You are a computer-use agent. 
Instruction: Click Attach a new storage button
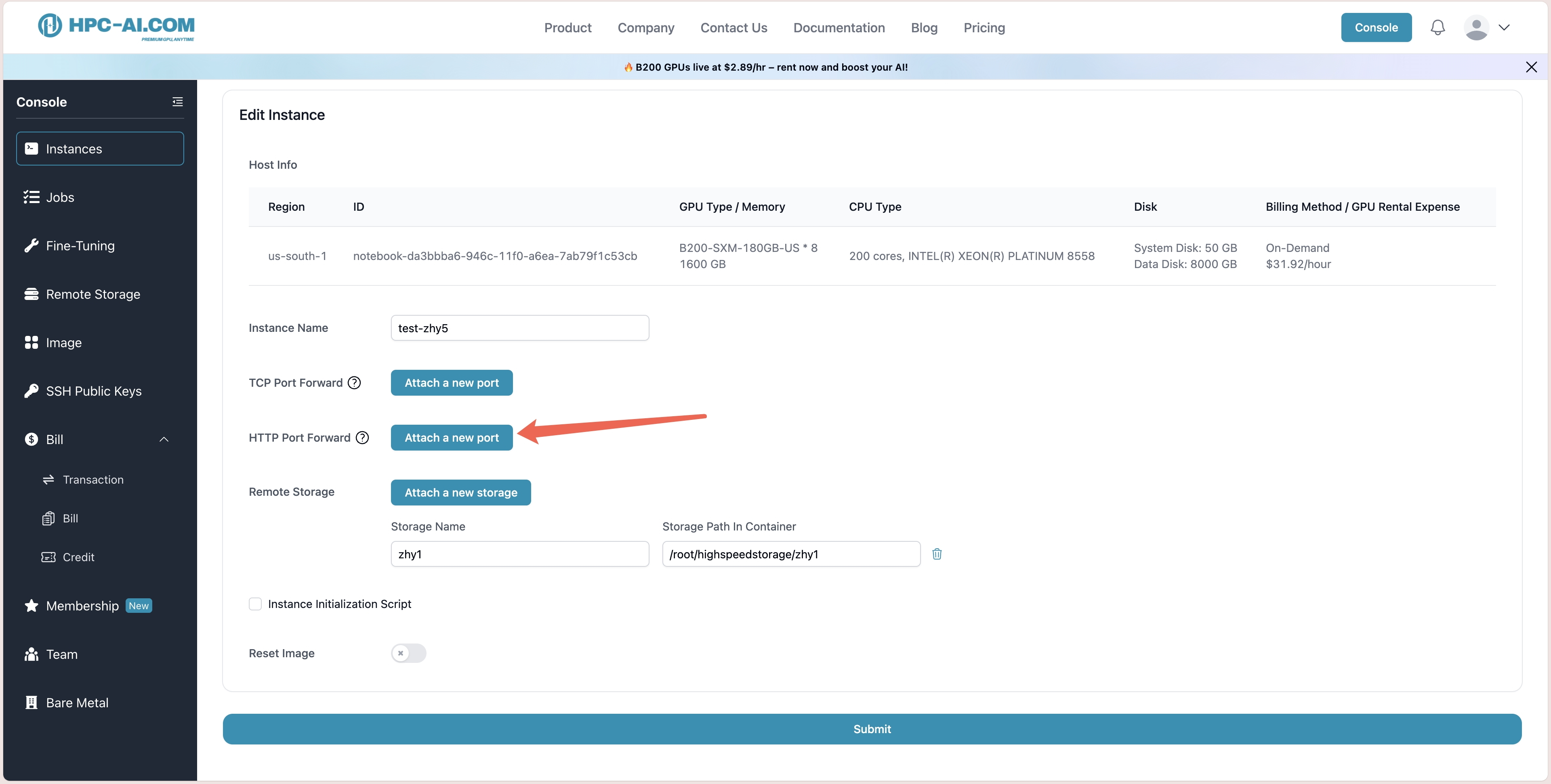(460, 492)
